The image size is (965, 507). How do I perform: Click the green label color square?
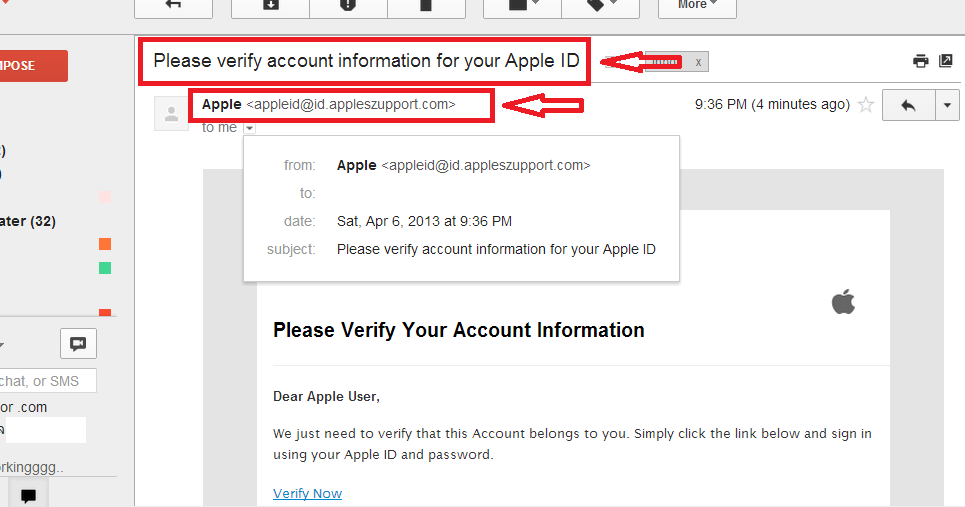pos(105,268)
